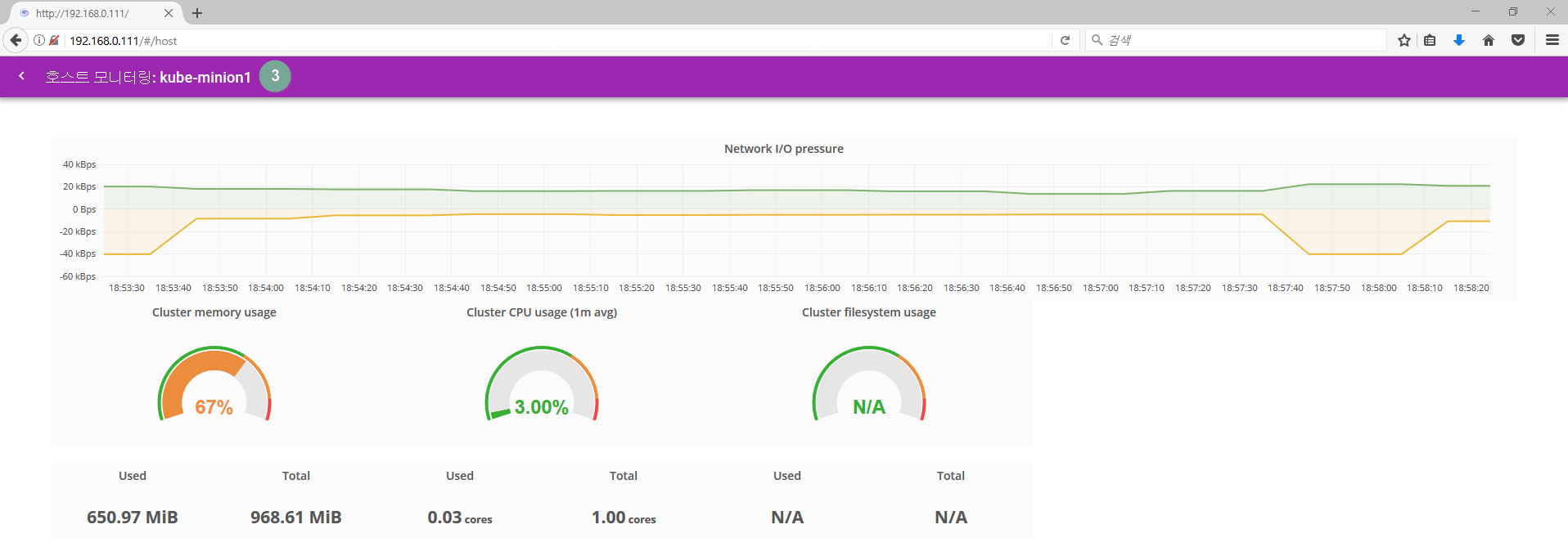Click the 18:54:30 time axis label
This screenshot has width=1568, height=556.
[x=405, y=288]
